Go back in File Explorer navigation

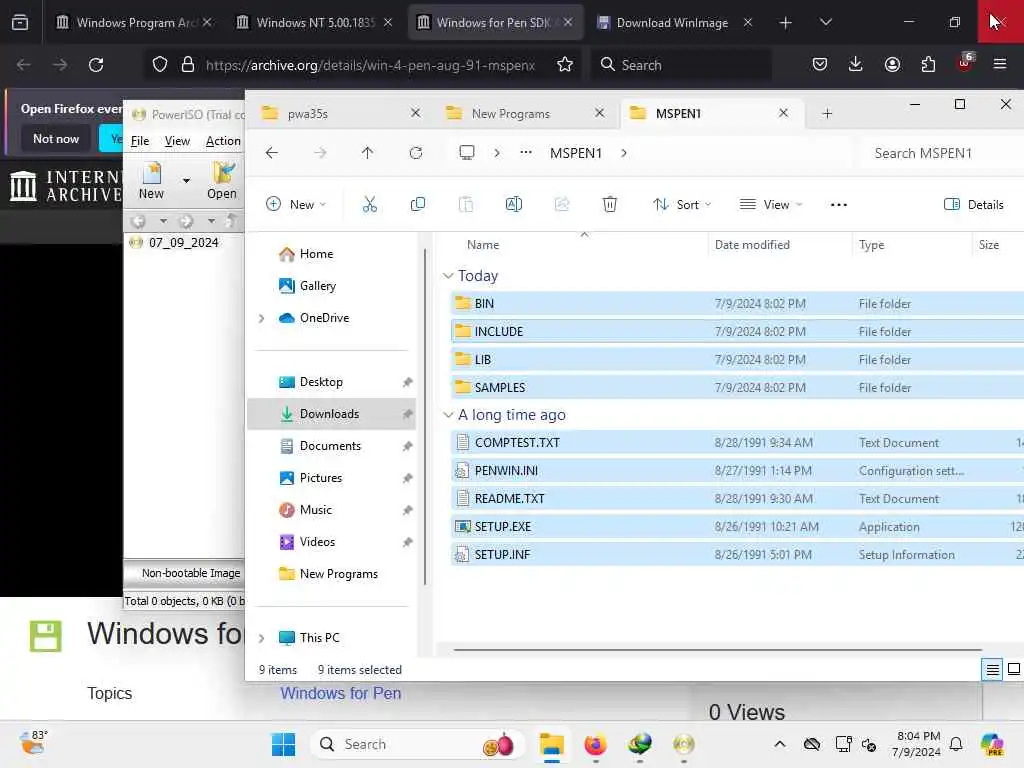click(272, 153)
